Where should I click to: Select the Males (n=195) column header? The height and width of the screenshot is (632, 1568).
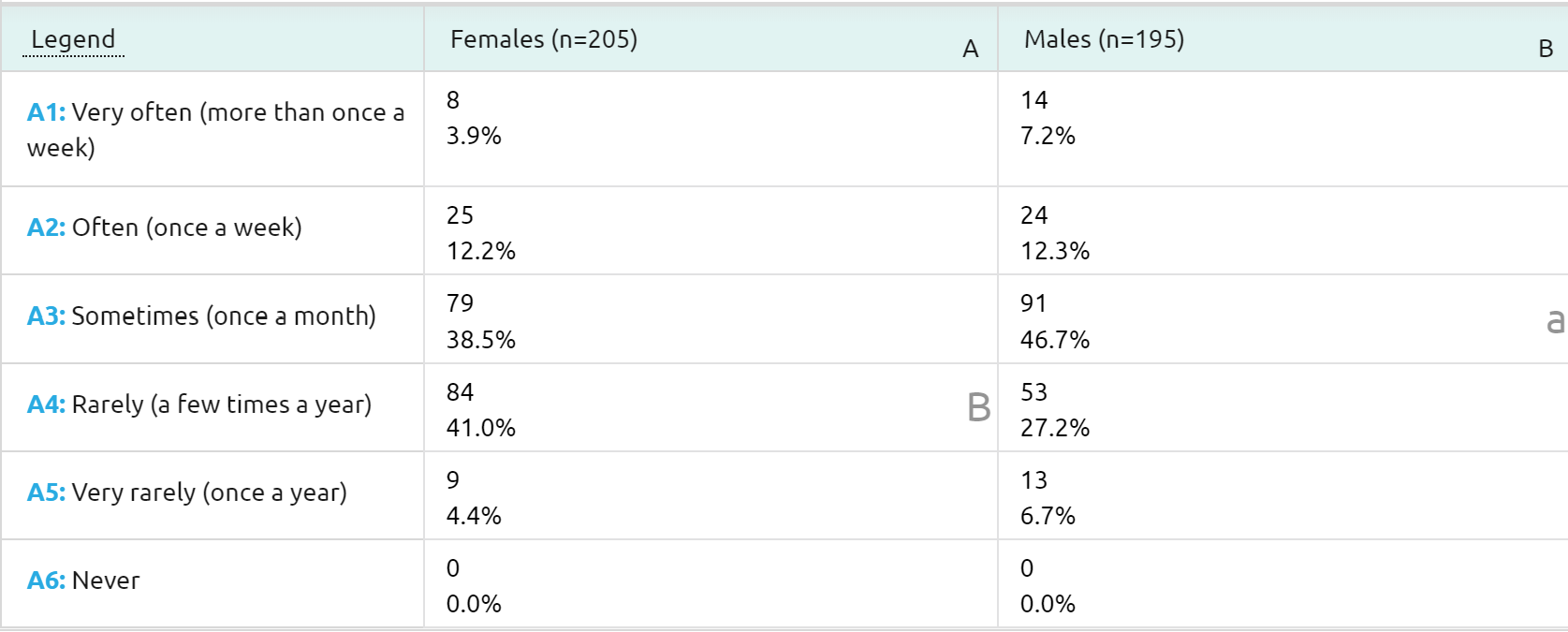1104,39
